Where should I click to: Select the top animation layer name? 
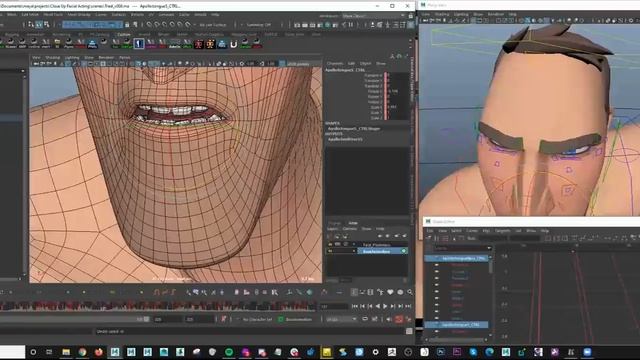pos(376,244)
